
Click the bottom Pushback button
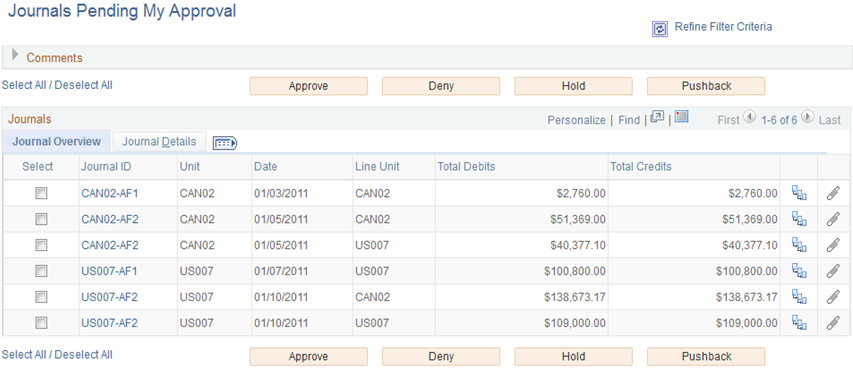[706, 356]
